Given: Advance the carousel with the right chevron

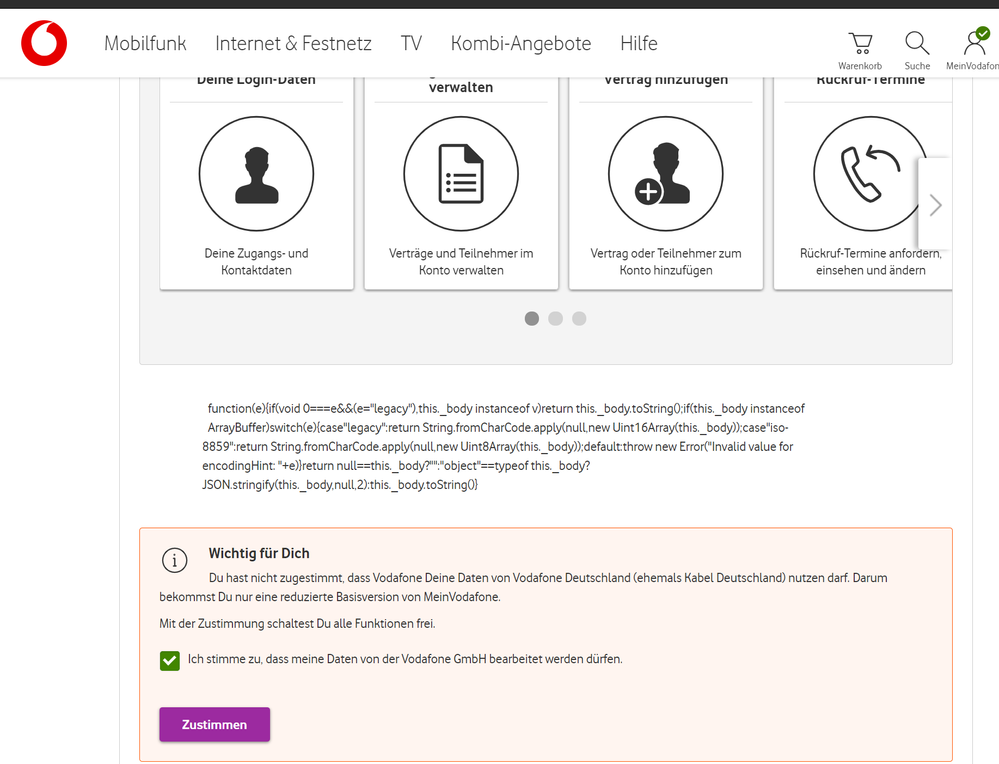Looking at the screenshot, I should (935, 205).
